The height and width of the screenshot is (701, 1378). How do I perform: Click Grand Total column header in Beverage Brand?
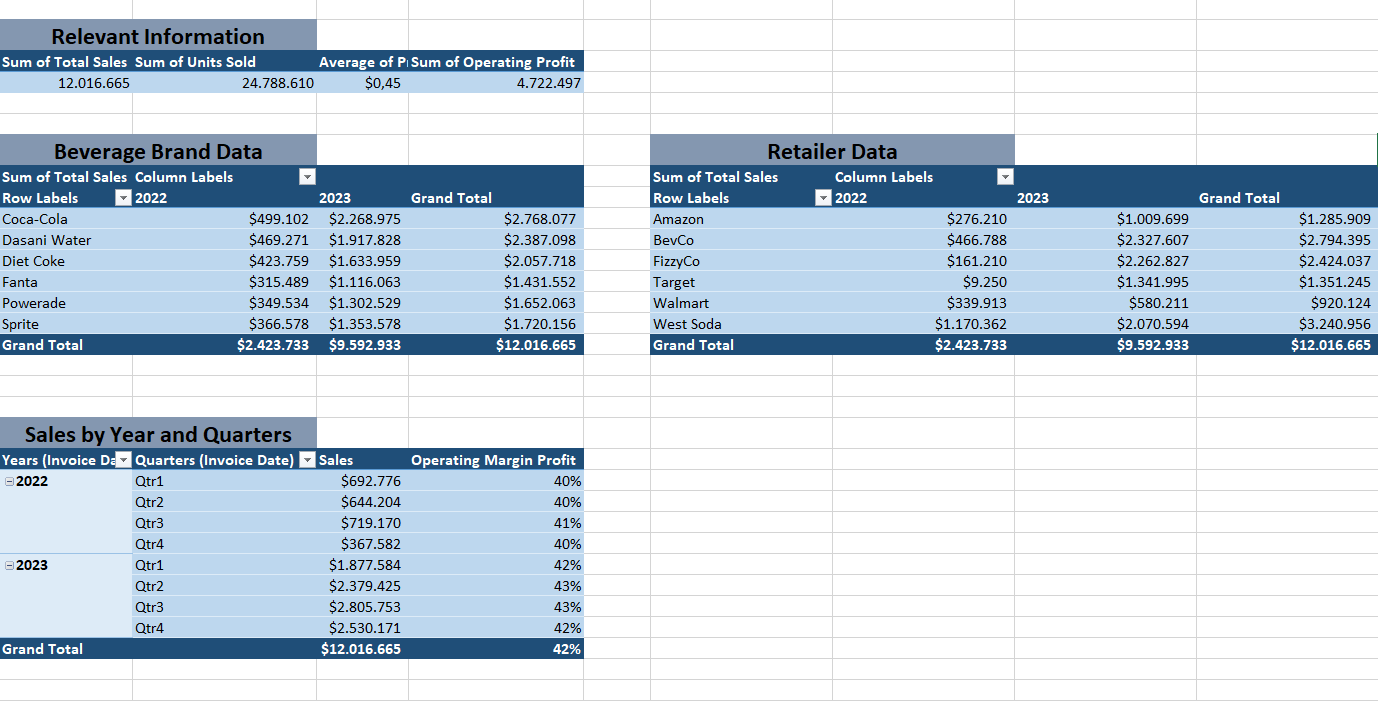495,198
